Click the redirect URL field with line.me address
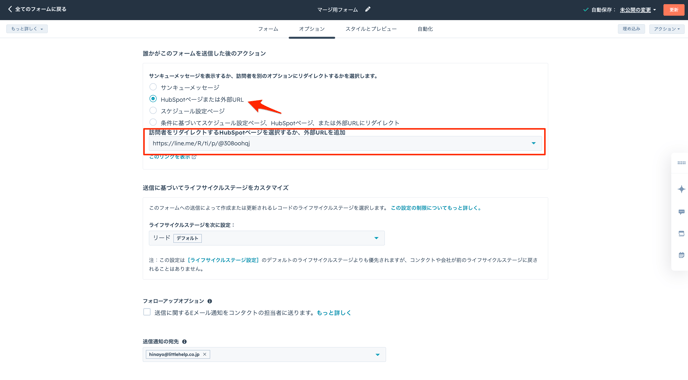688x380 pixels. pos(345,143)
